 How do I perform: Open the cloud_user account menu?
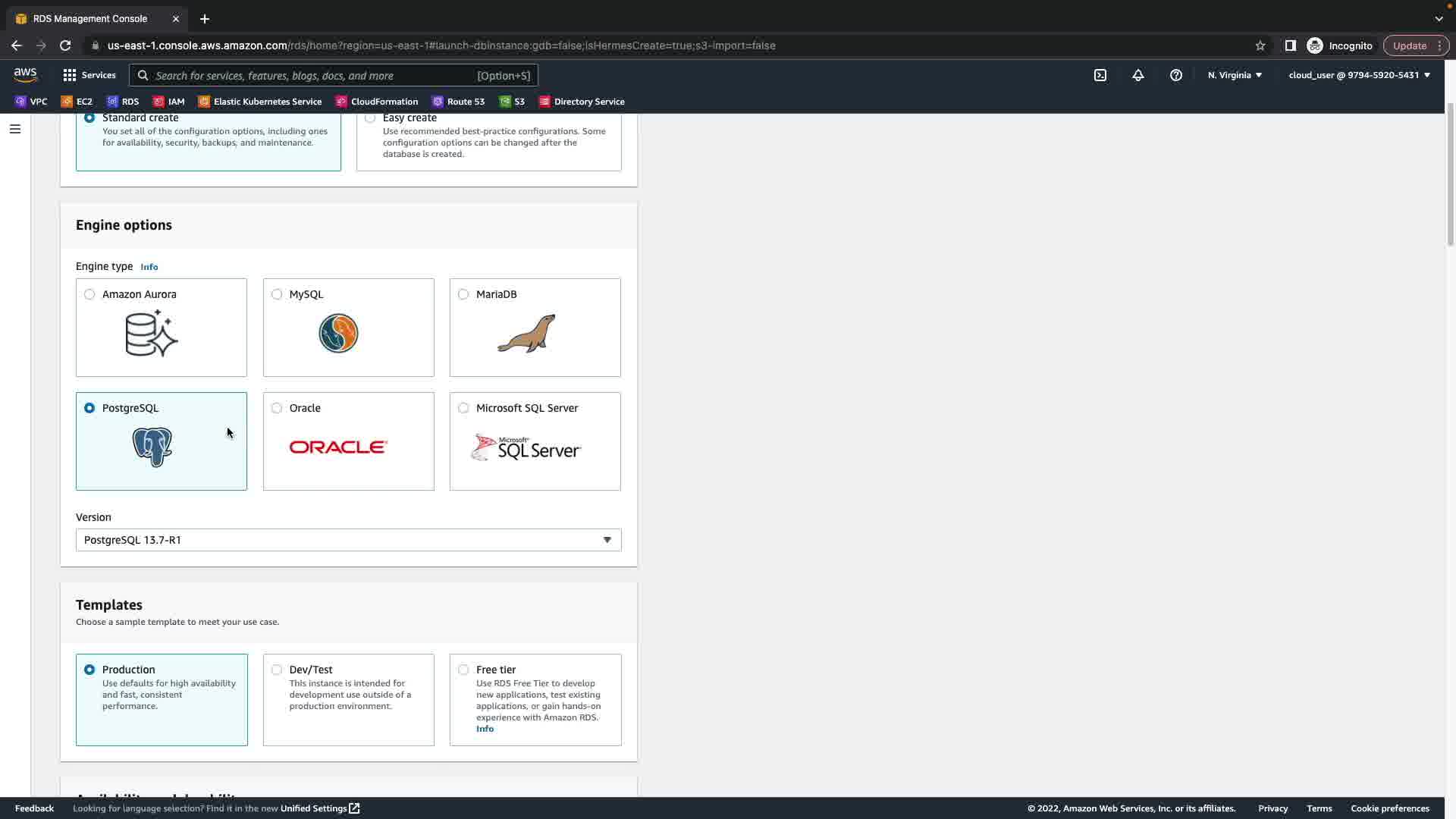point(1359,75)
